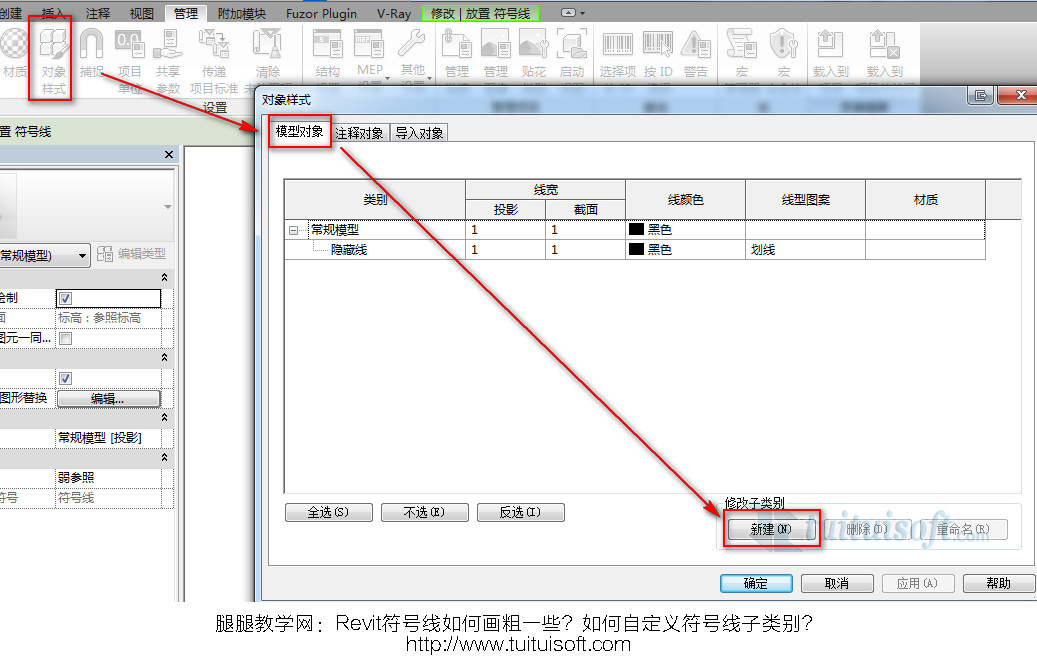The width and height of the screenshot is (1037, 666).
Task: Open the 常规模型 type selector dropdown
Action: (82, 255)
